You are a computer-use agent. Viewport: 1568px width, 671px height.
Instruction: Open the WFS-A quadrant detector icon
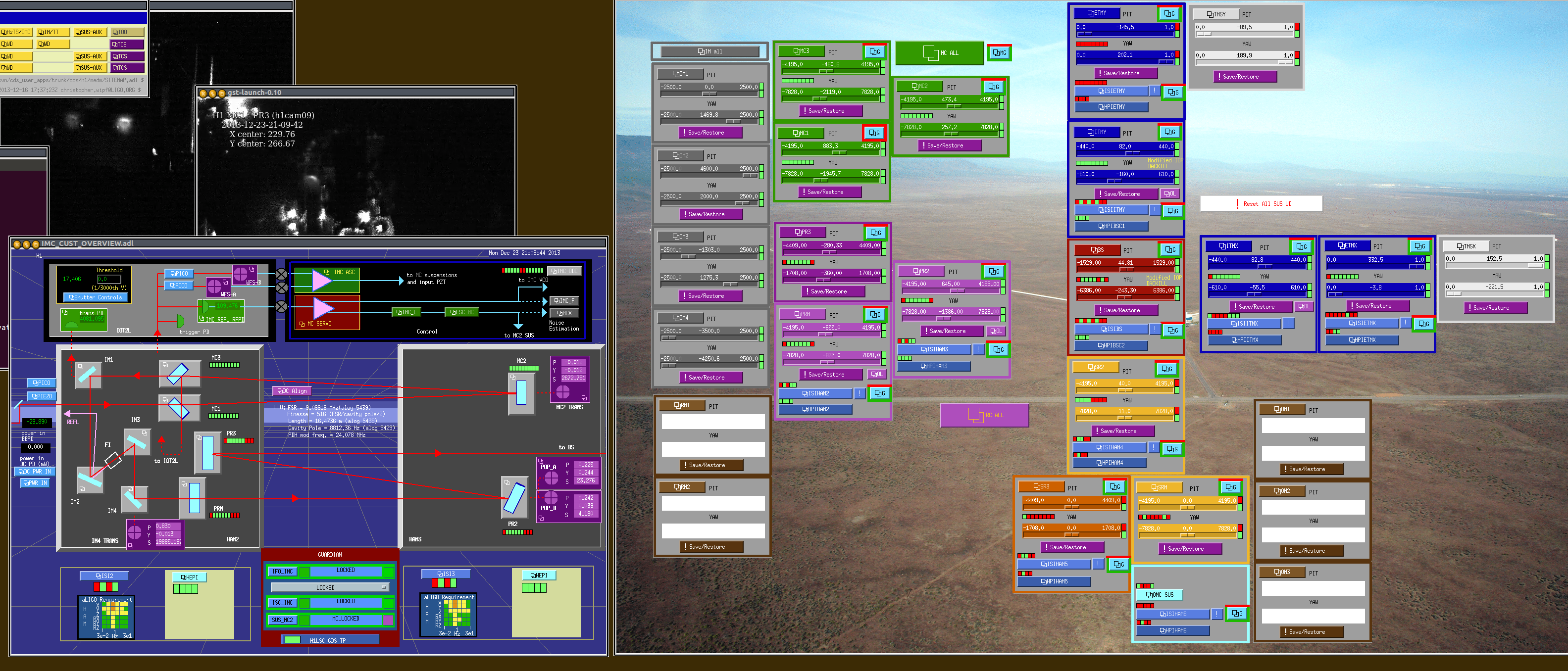click(x=214, y=286)
